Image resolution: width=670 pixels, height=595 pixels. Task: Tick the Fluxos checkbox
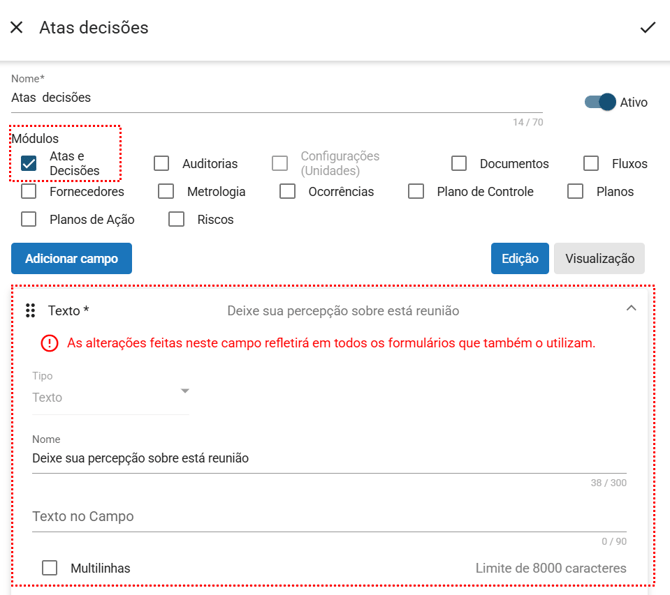591,163
